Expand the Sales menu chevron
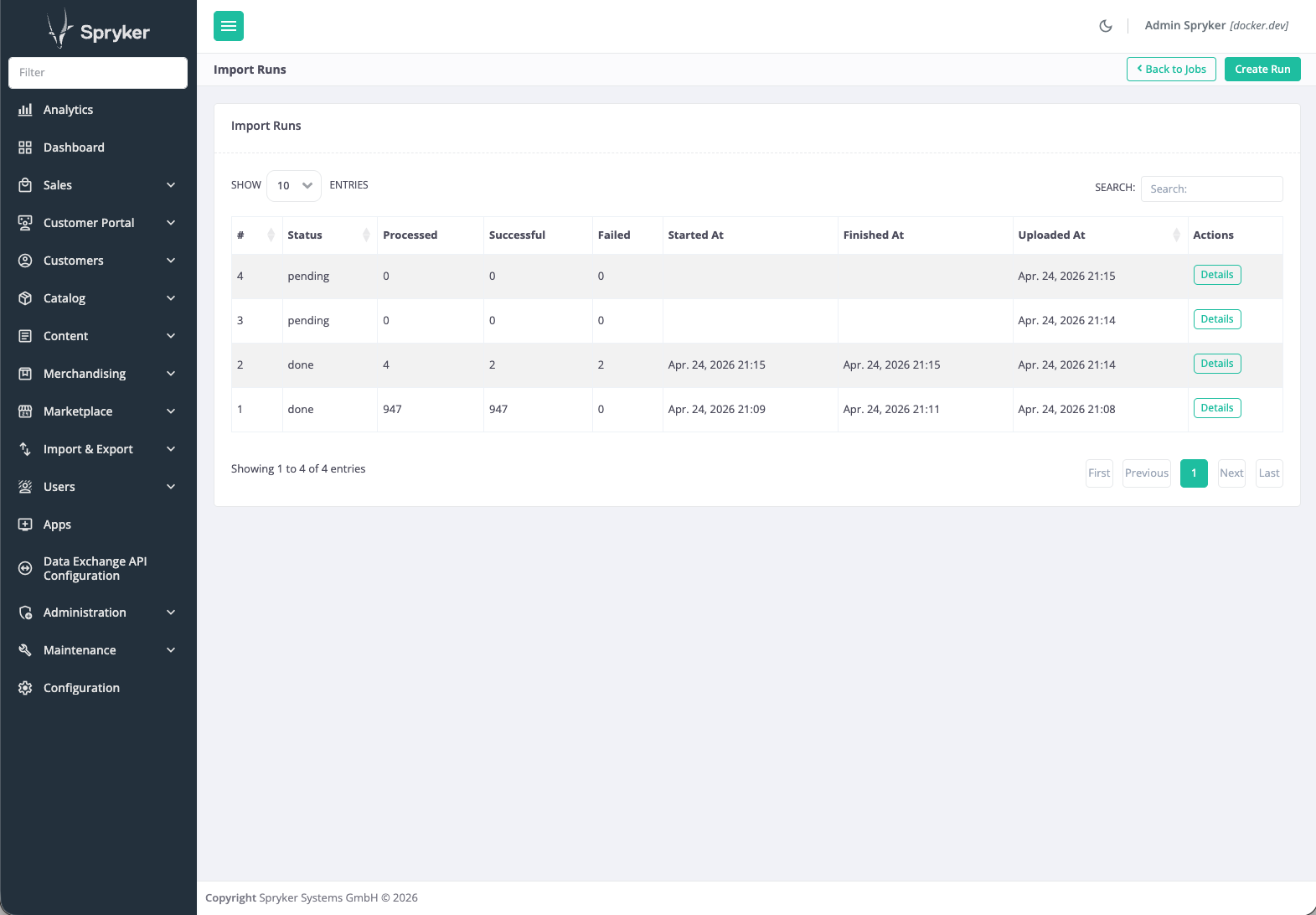 pyautogui.click(x=171, y=185)
